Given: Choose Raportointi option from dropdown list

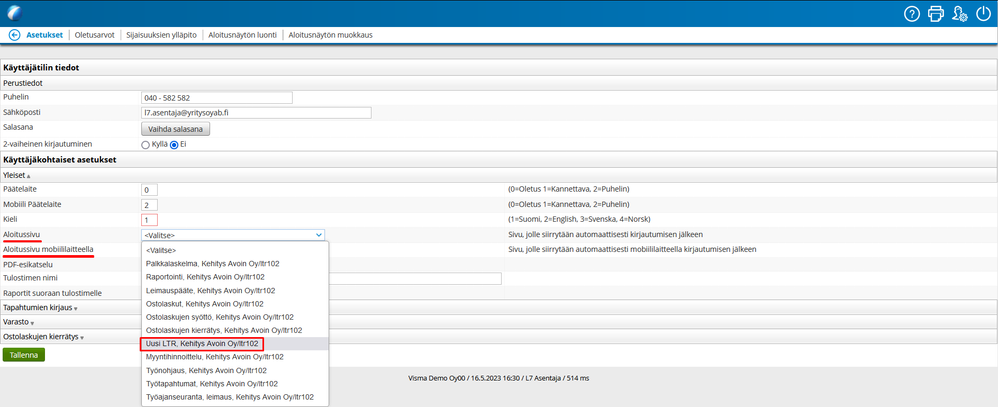Looking at the screenshot, I should click(235, 277).
